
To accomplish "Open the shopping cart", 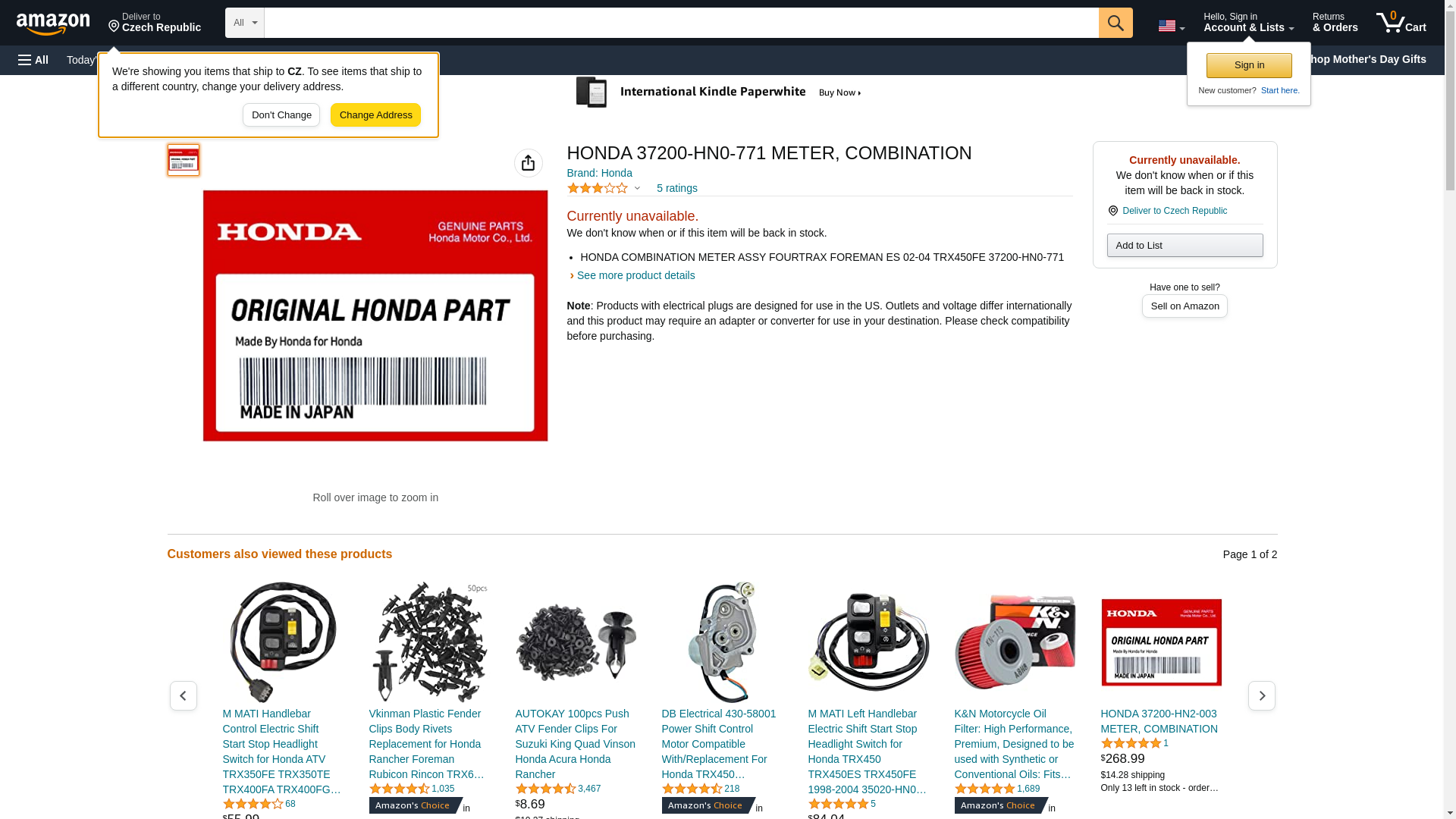I will click(1401, 22).
